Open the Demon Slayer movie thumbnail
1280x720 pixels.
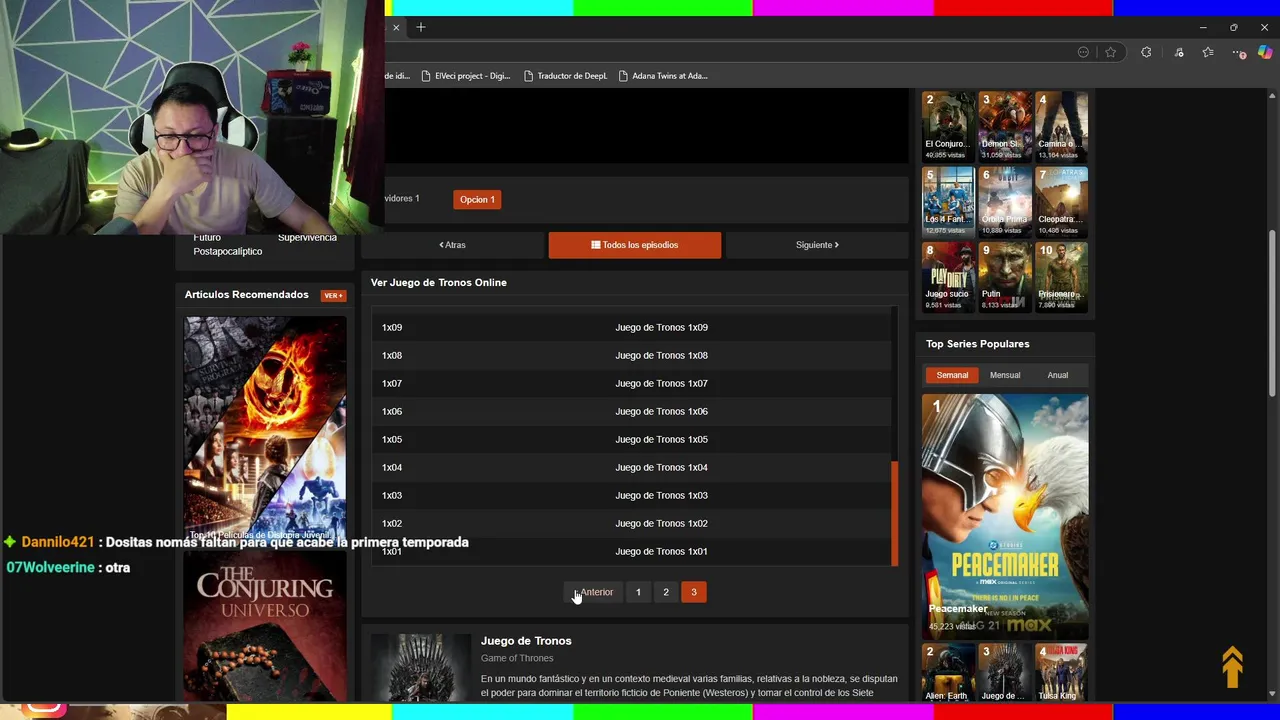[x=1005, y=126]
